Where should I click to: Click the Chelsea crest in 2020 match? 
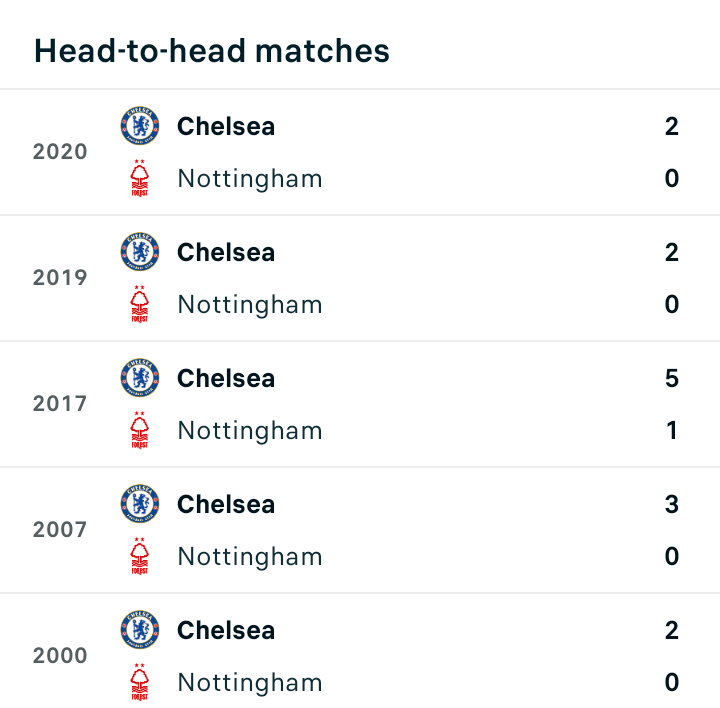140,126
